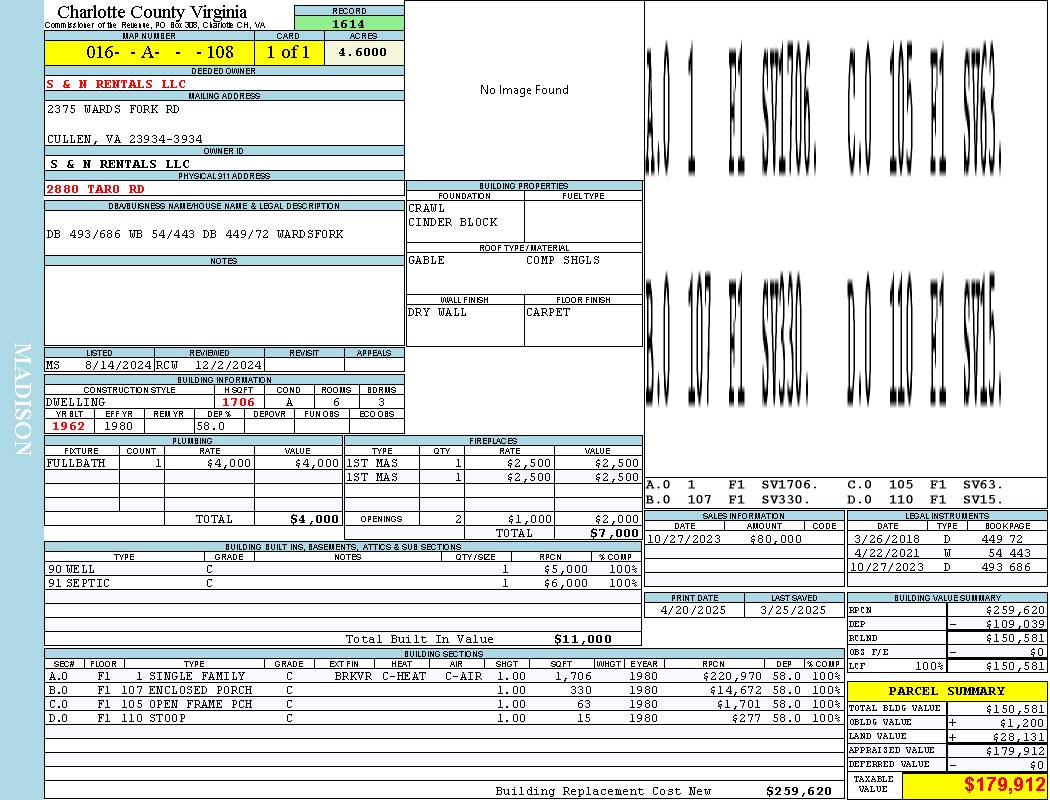This screenshot has width=1050, height=800.
Task: Click mailing address 2375 WARDS FORK RD
Action: pos(113,109)
